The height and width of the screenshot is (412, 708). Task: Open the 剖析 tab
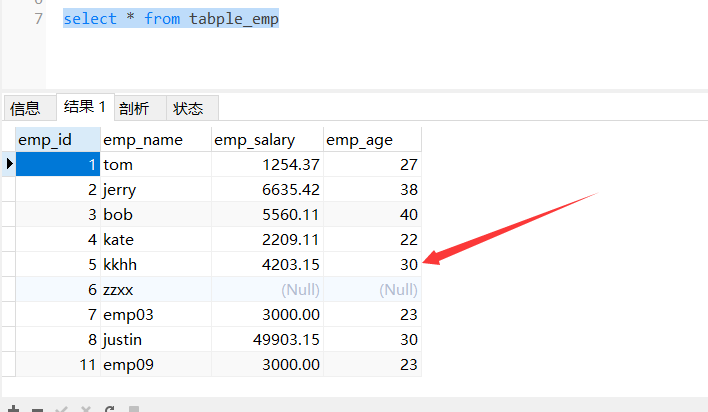tap(134, 108)
